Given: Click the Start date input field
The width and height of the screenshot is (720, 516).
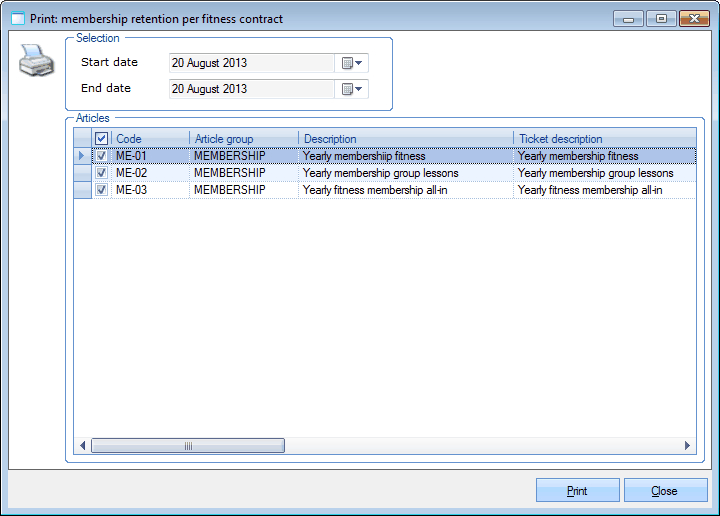Looking at the screenshot, I should point(250,63).
